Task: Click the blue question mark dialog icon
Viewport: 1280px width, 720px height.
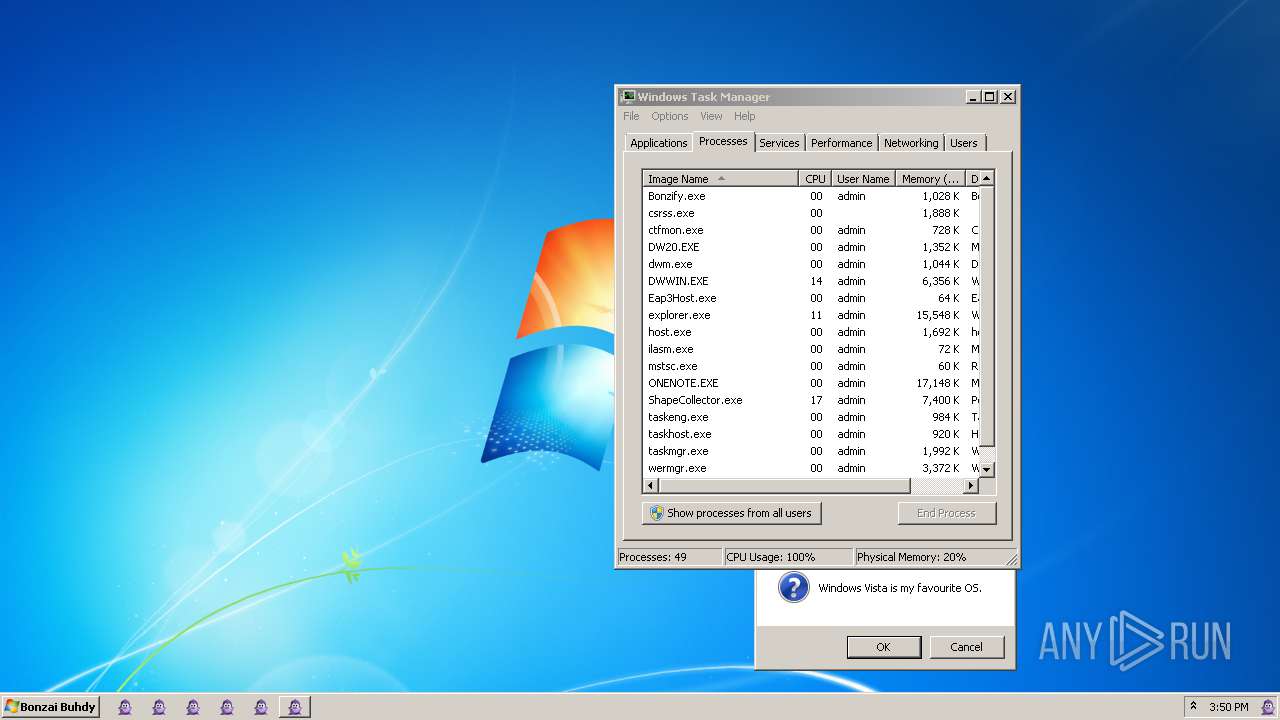Action: (793, 587)
